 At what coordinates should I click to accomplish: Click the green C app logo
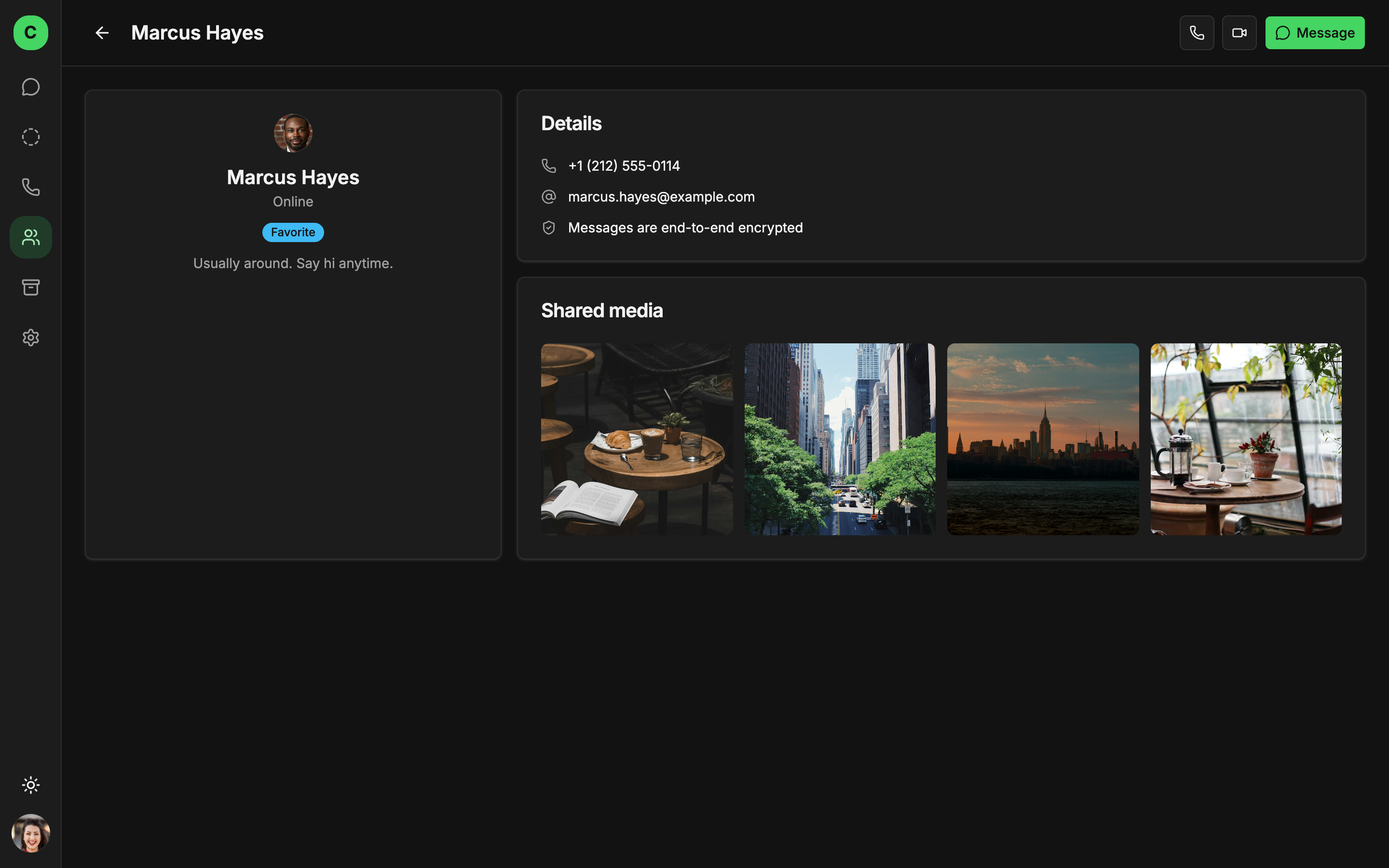(x=30, y=33)
